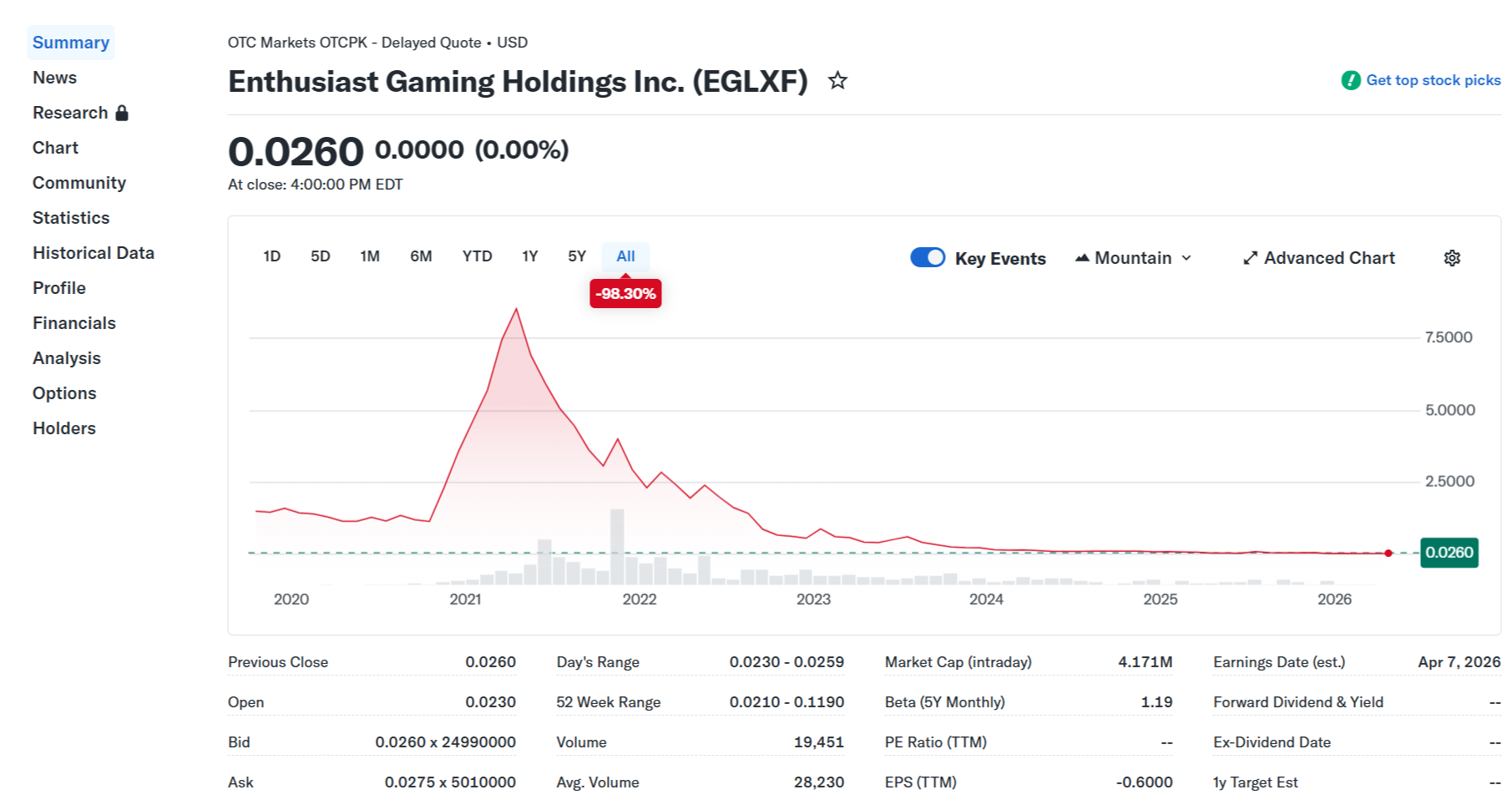1512x810 pixels.
Task: Click the 0.0260 current price label
Action: (1449, 553)
